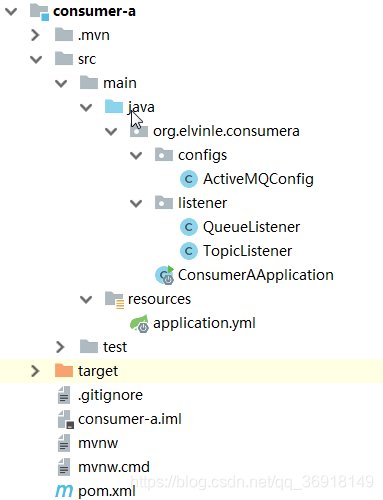Image resolution: width=383 pixels, height=500 pixels.
Task: Select the QueueListener class name
Action: pyautogui.click(x=252, y=227)
